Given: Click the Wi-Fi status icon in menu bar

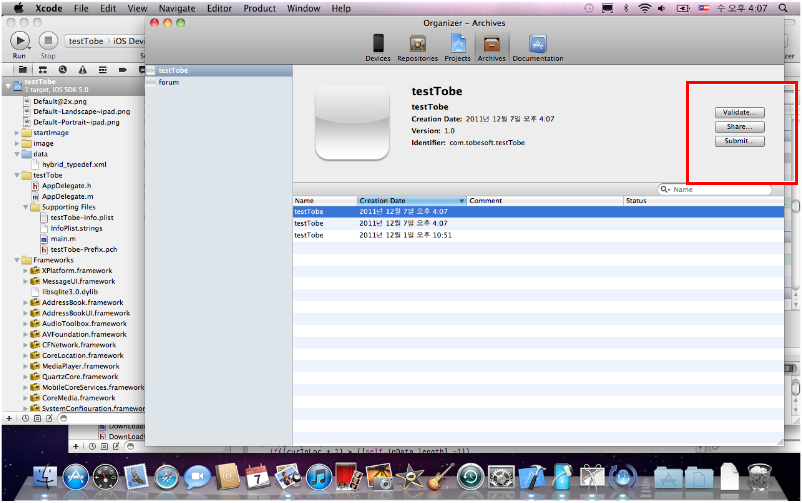Looking at the screenshot, I should click(645, 8).
